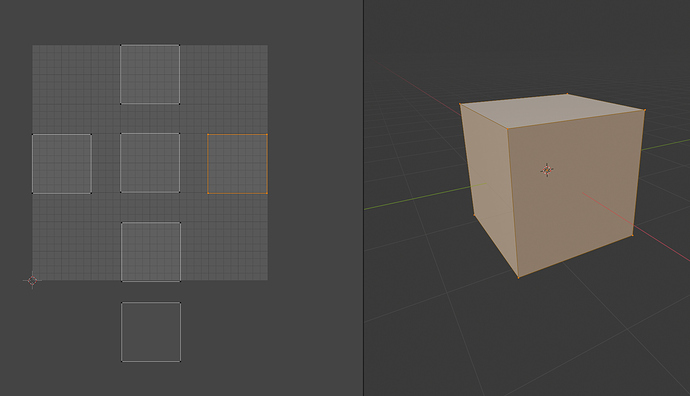
Task: Select the center UV island square
Action: [x=150, y=163]
